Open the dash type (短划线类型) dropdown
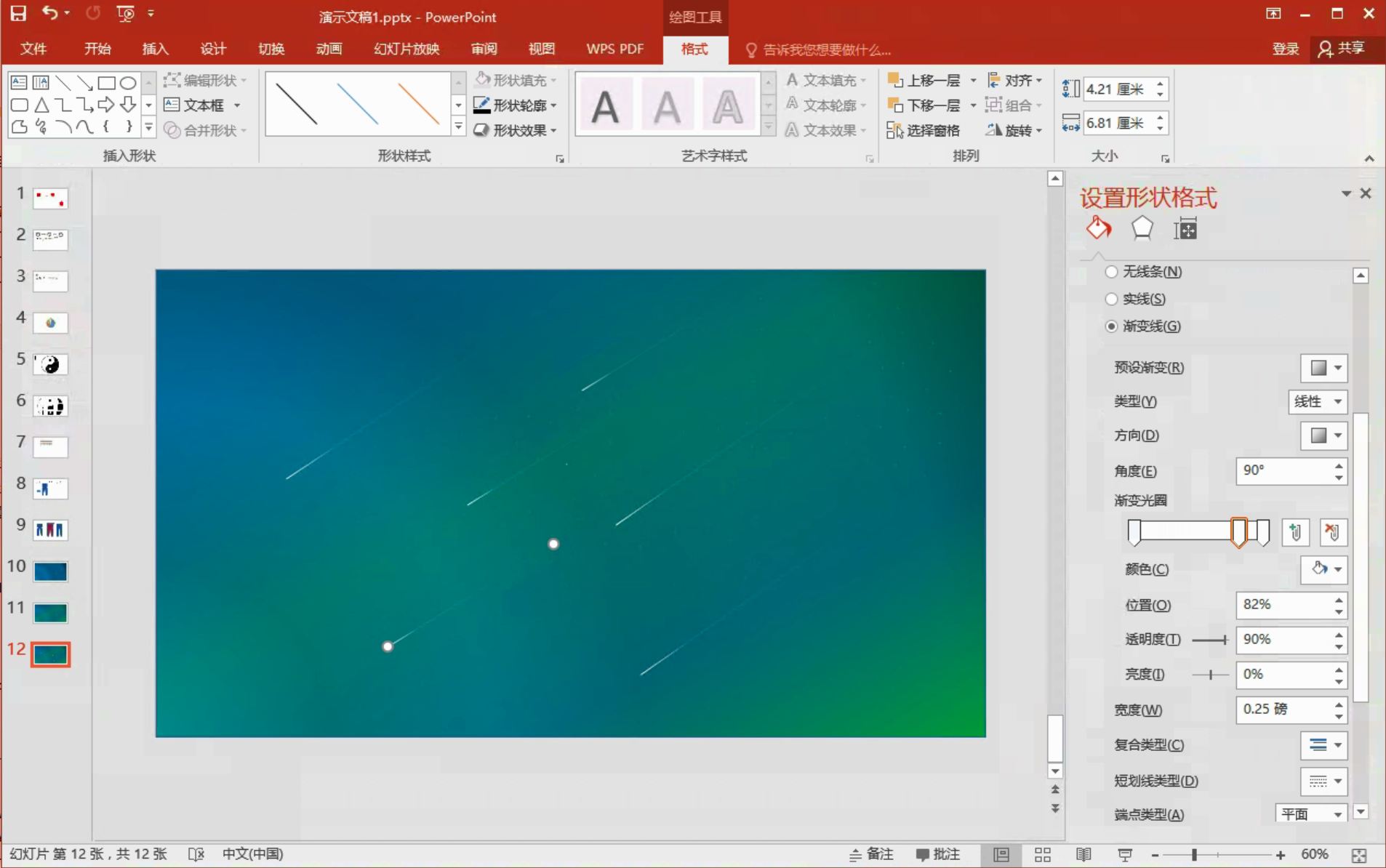Viewport: 1386px width, 868px height. click(x=1324, y=781)
